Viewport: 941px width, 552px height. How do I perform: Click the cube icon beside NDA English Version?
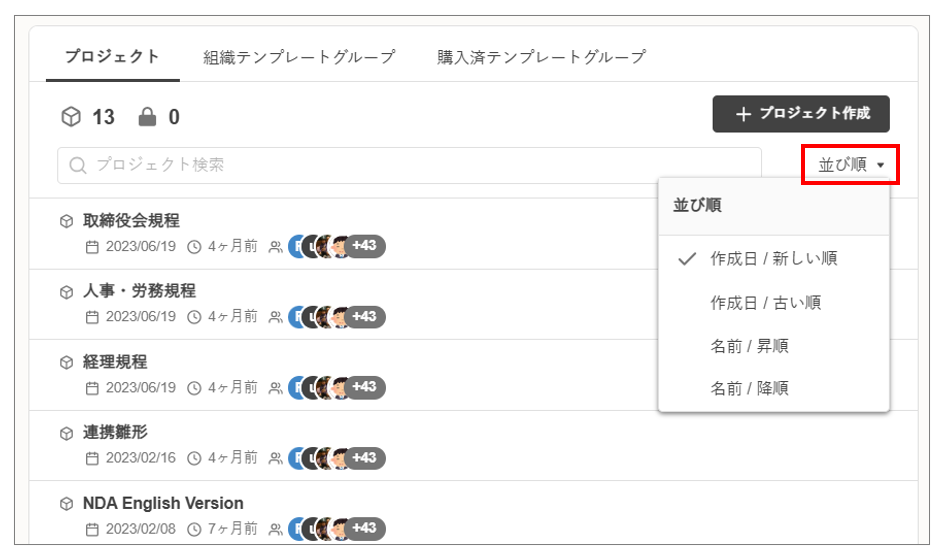coord(67,503)
